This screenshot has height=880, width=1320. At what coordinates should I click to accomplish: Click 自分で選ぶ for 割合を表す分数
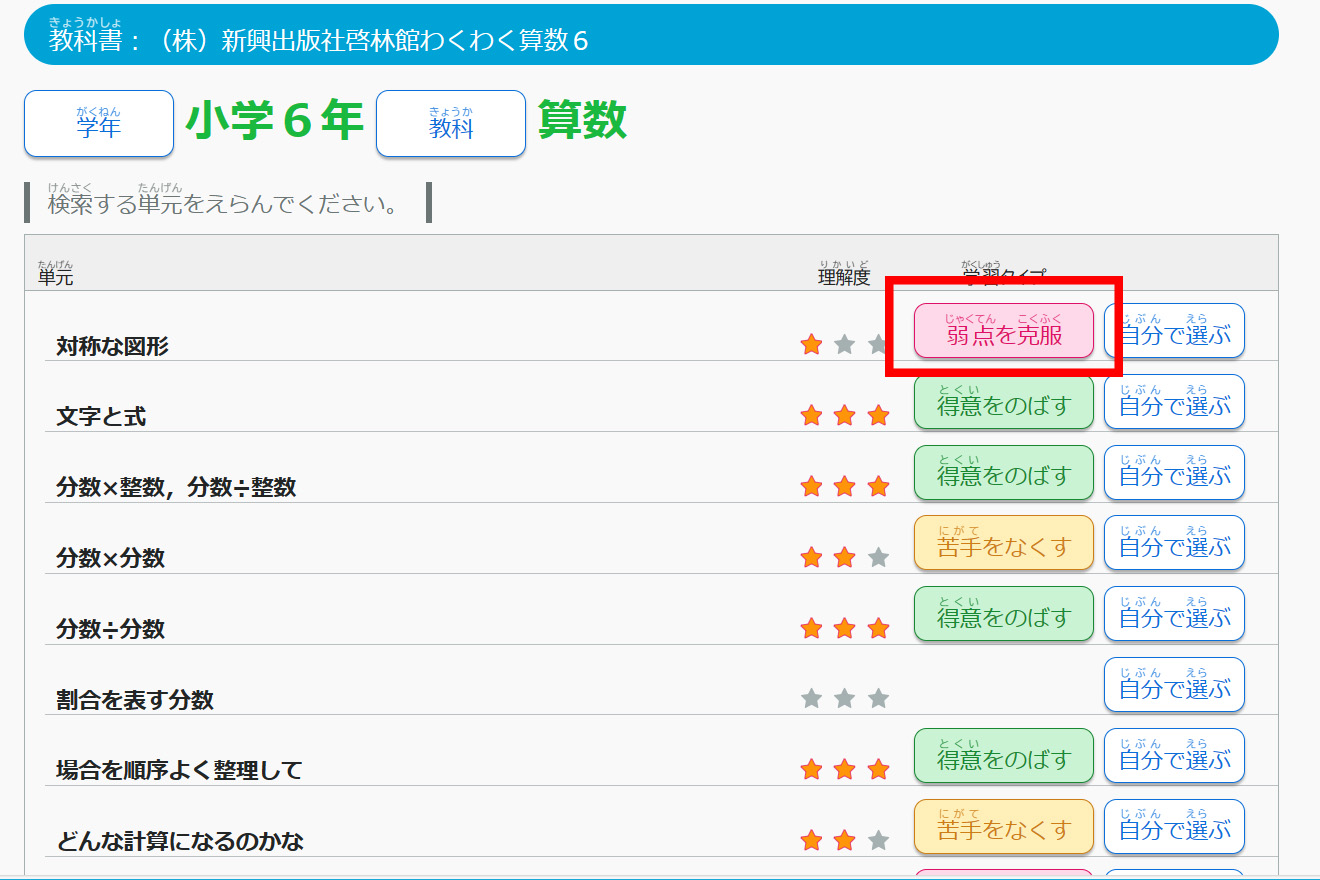tap(1174, 685)
